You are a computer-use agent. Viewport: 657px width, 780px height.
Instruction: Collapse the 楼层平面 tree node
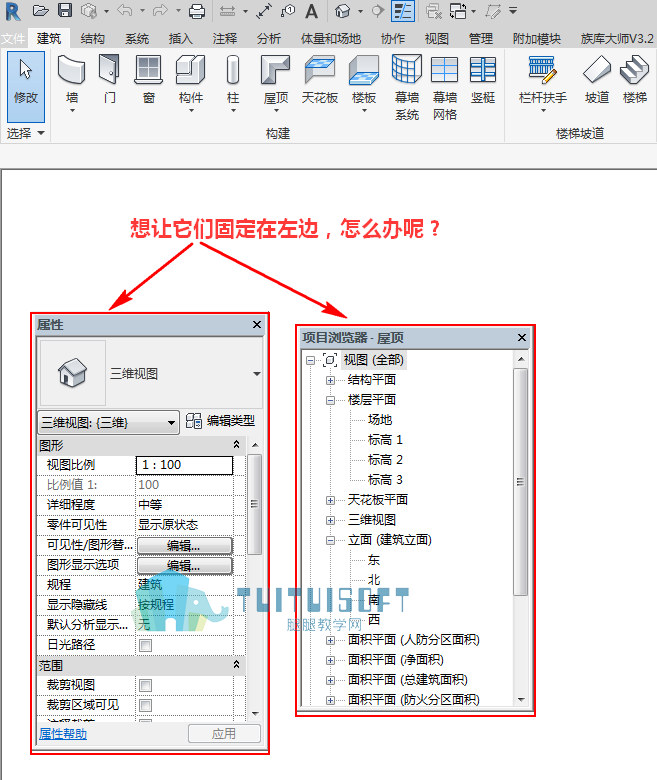(330, 400)
